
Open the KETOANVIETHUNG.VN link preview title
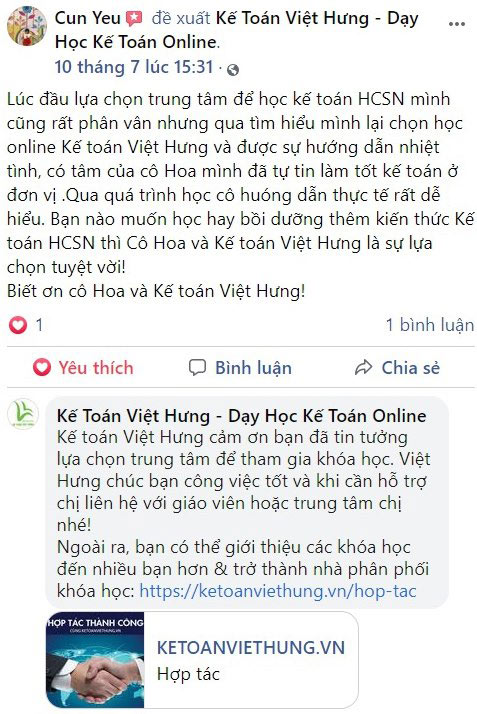pyautogui.click(x=251, y=648)
